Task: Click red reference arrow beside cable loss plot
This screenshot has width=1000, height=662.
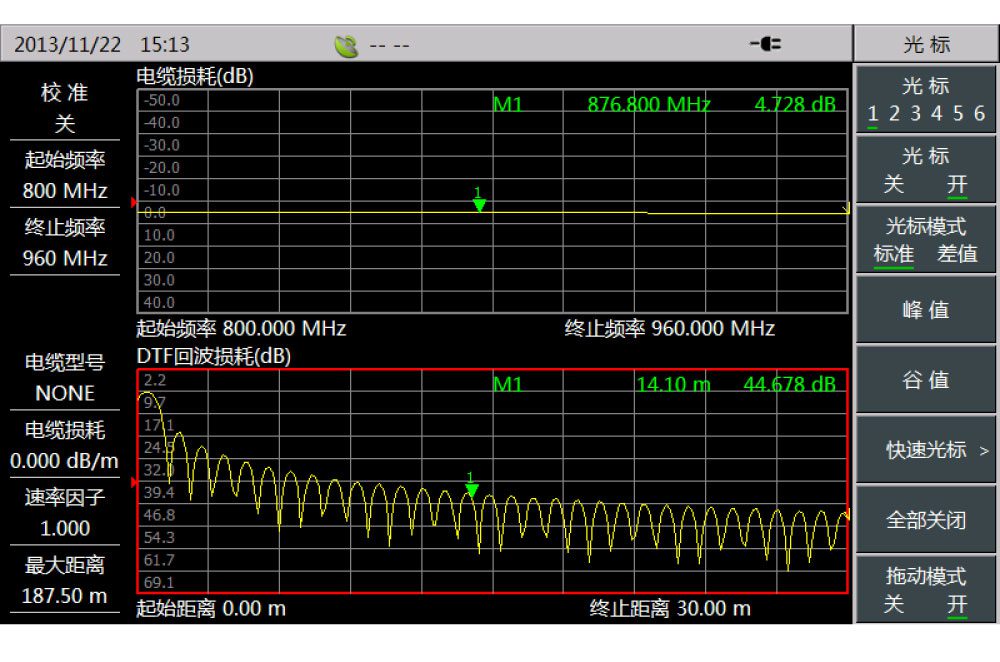Action: click(x=133, y=202)
